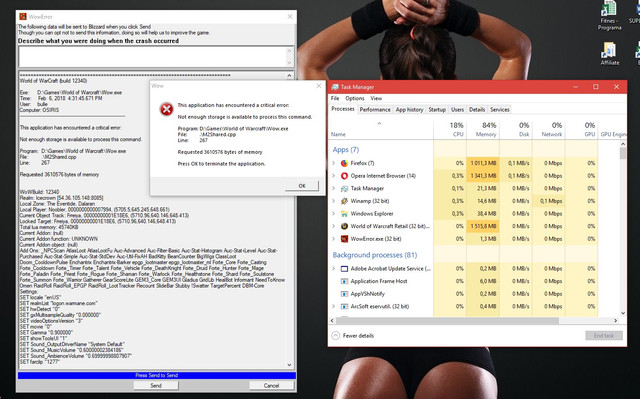Click Send in the WowError window

pos(156,386)
